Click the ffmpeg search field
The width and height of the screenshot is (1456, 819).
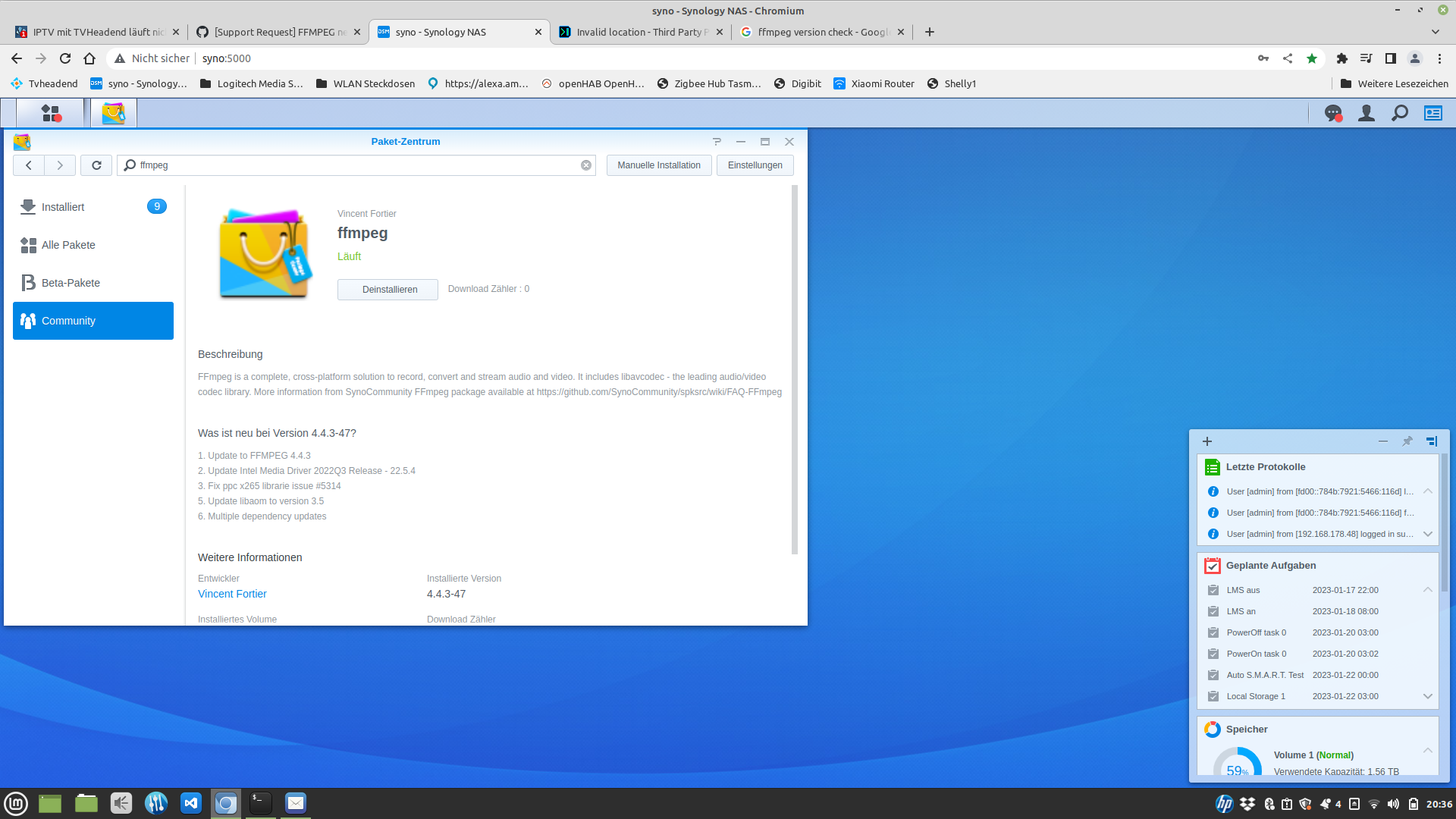pyautogui.click(x=356, y=165)
